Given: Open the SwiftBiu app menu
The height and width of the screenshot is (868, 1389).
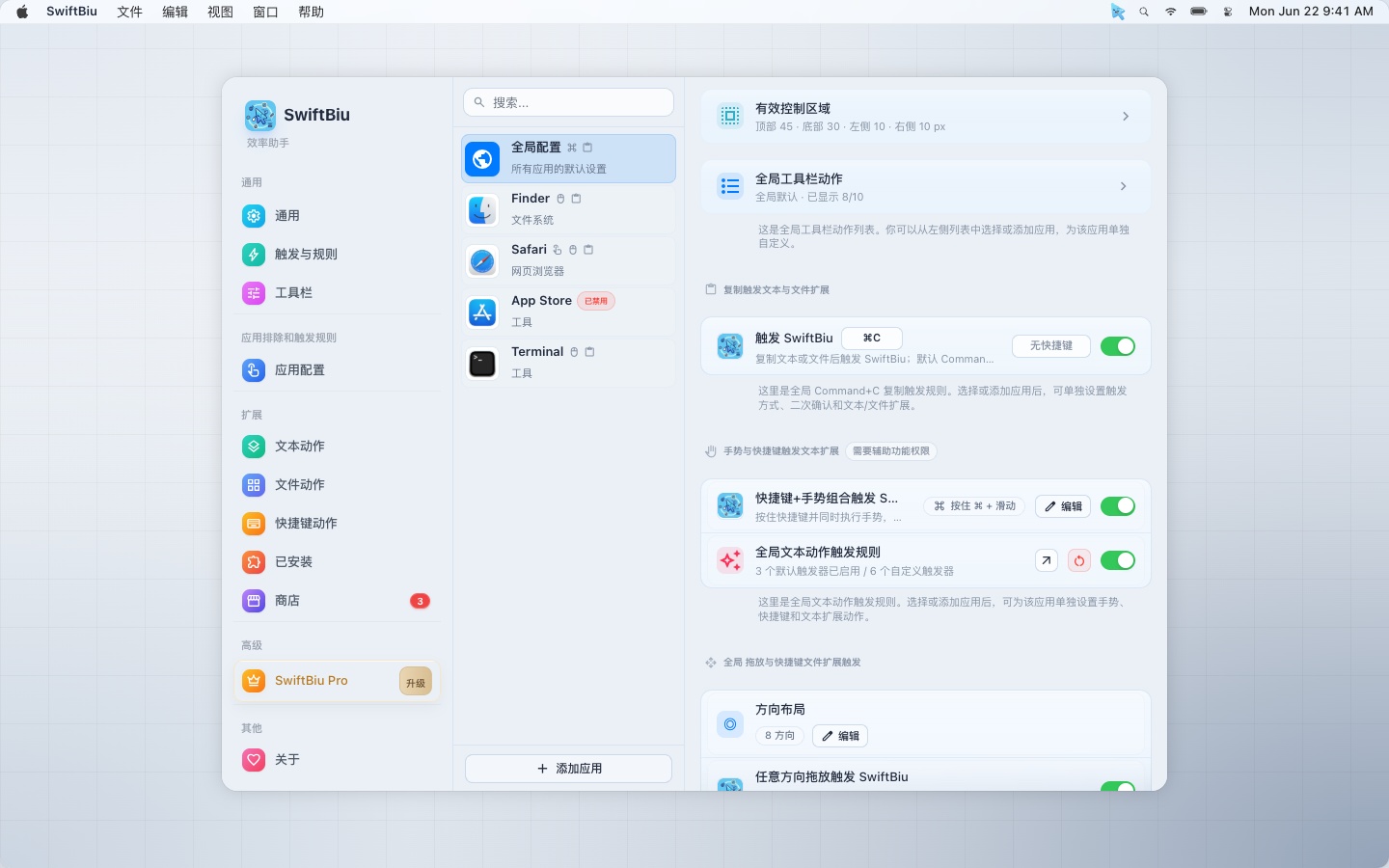Looking at the screenshot, I should pyautogui.click(x=71, y=12).
